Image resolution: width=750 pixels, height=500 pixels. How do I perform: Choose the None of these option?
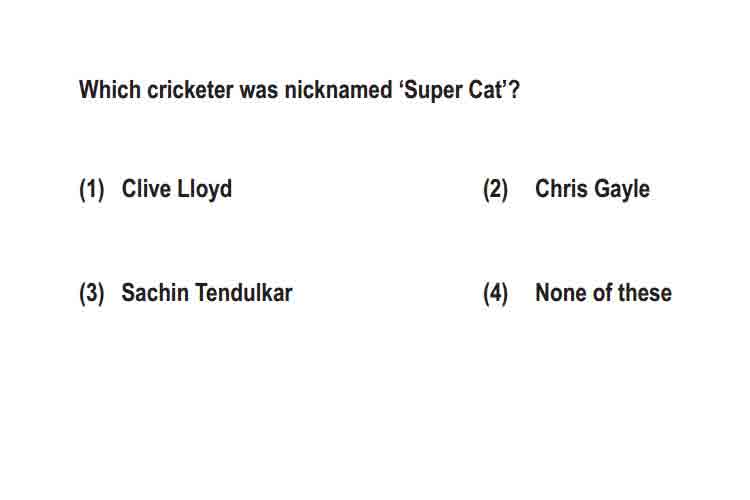(603, 293)
